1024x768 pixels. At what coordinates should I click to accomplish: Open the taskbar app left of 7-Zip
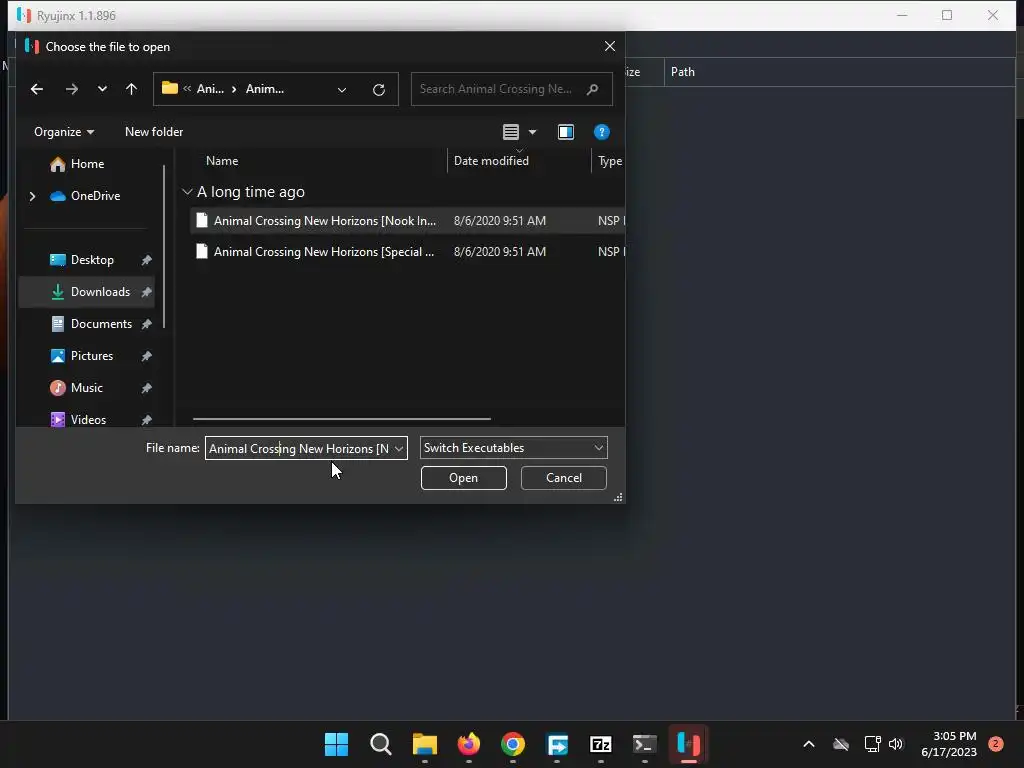click(x=557, y=744)
